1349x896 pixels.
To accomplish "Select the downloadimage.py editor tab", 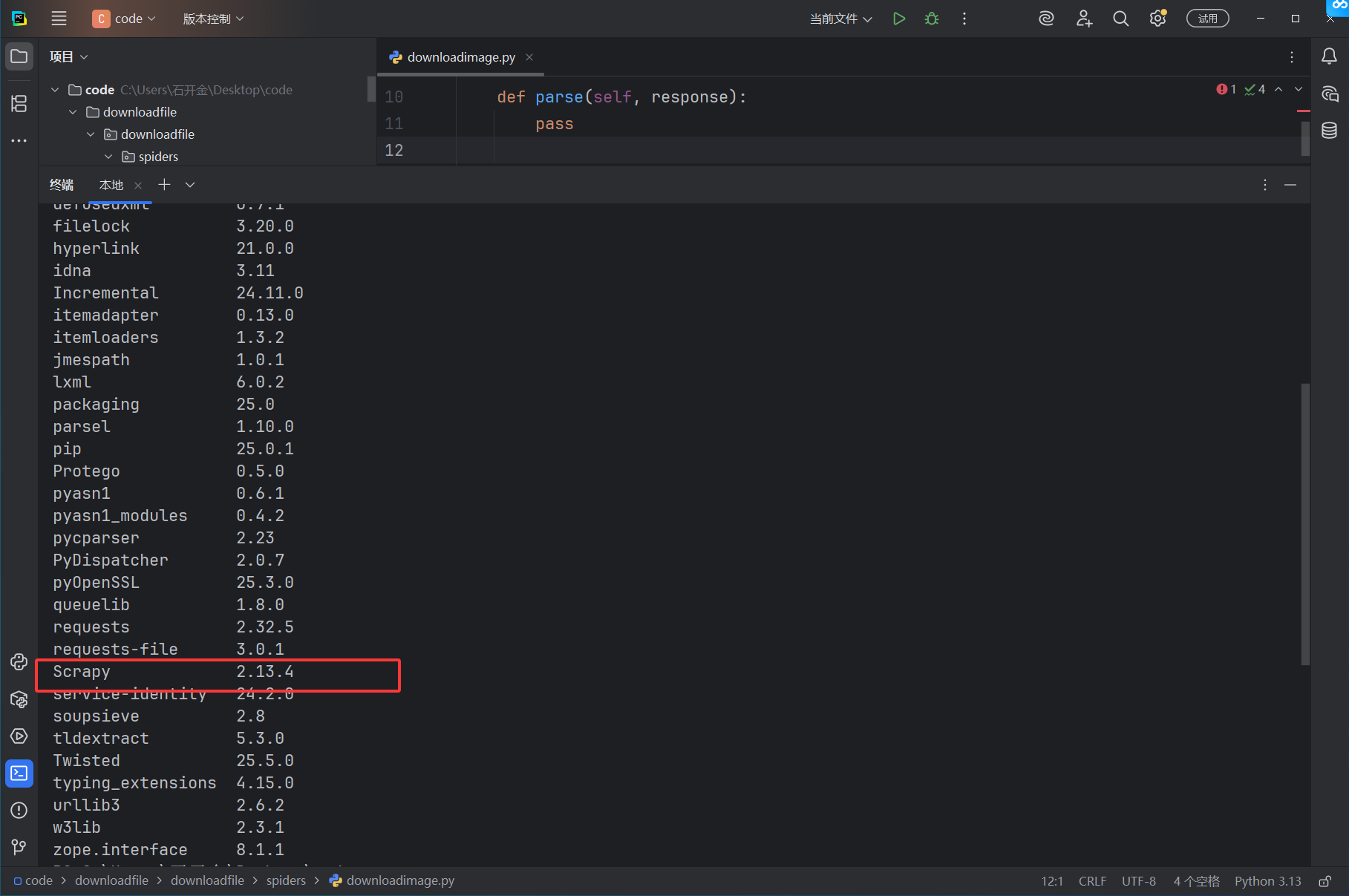I will [460, 57].
